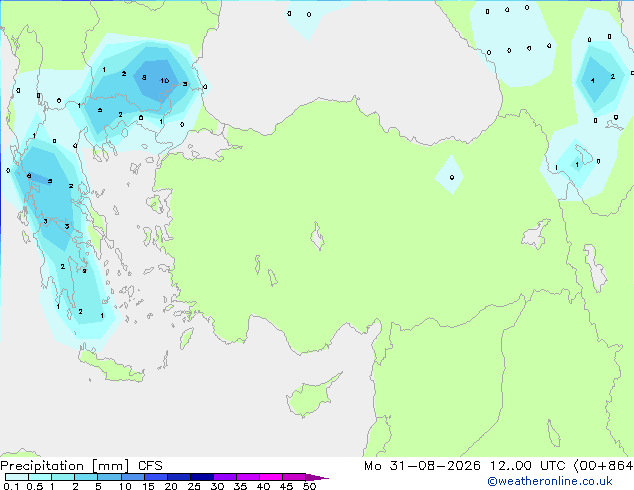Pick the purple swatch between 30 and 35
This screenshot has height=490, width=634.
tap(224, 477)
